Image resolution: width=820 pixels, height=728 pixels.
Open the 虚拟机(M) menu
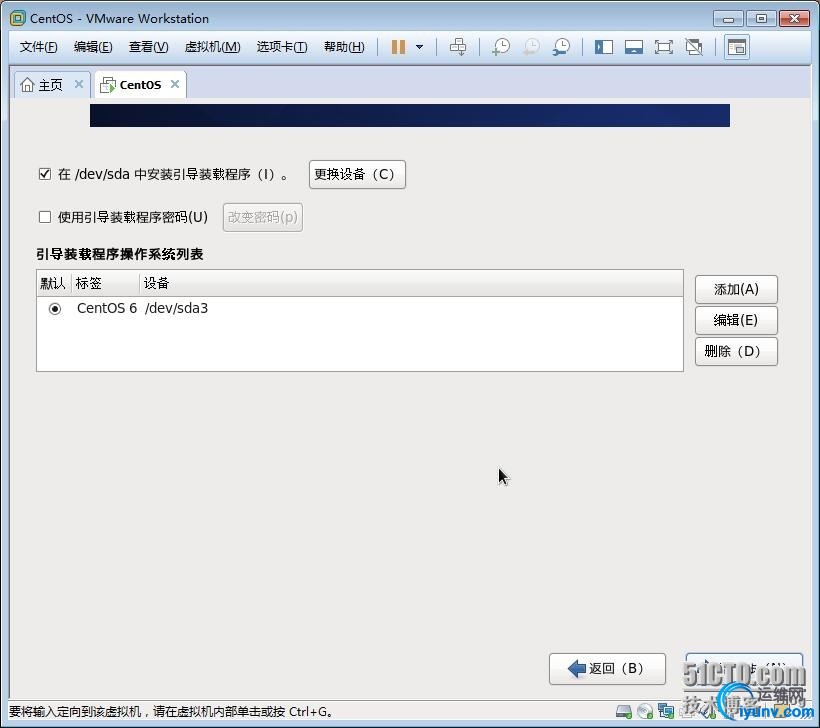[x=212, y=47]
